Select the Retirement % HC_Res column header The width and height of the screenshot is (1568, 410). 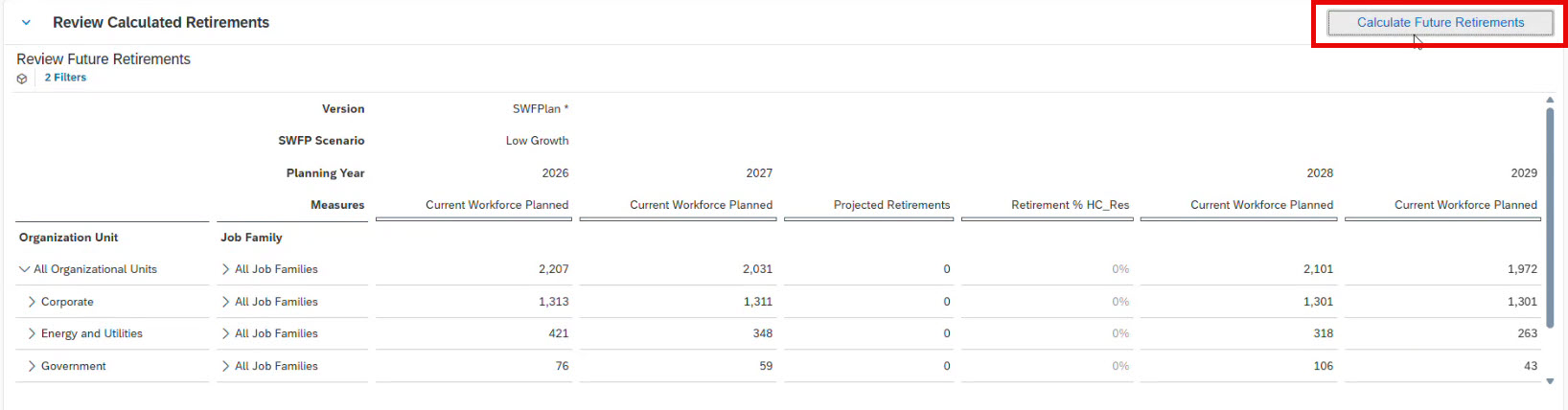[x=1070, y=205]
